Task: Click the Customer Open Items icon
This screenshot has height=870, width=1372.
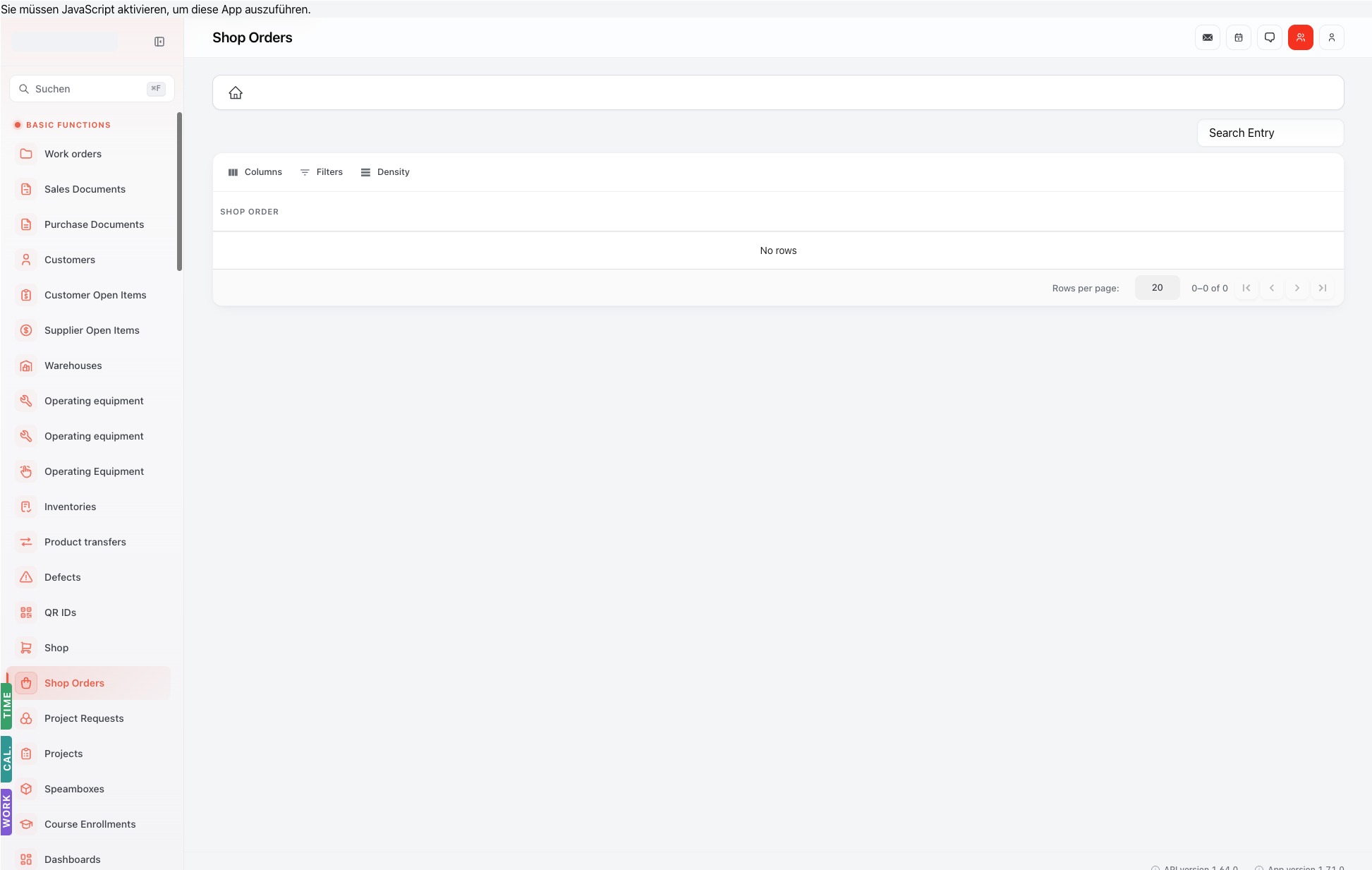Action: 26,295
